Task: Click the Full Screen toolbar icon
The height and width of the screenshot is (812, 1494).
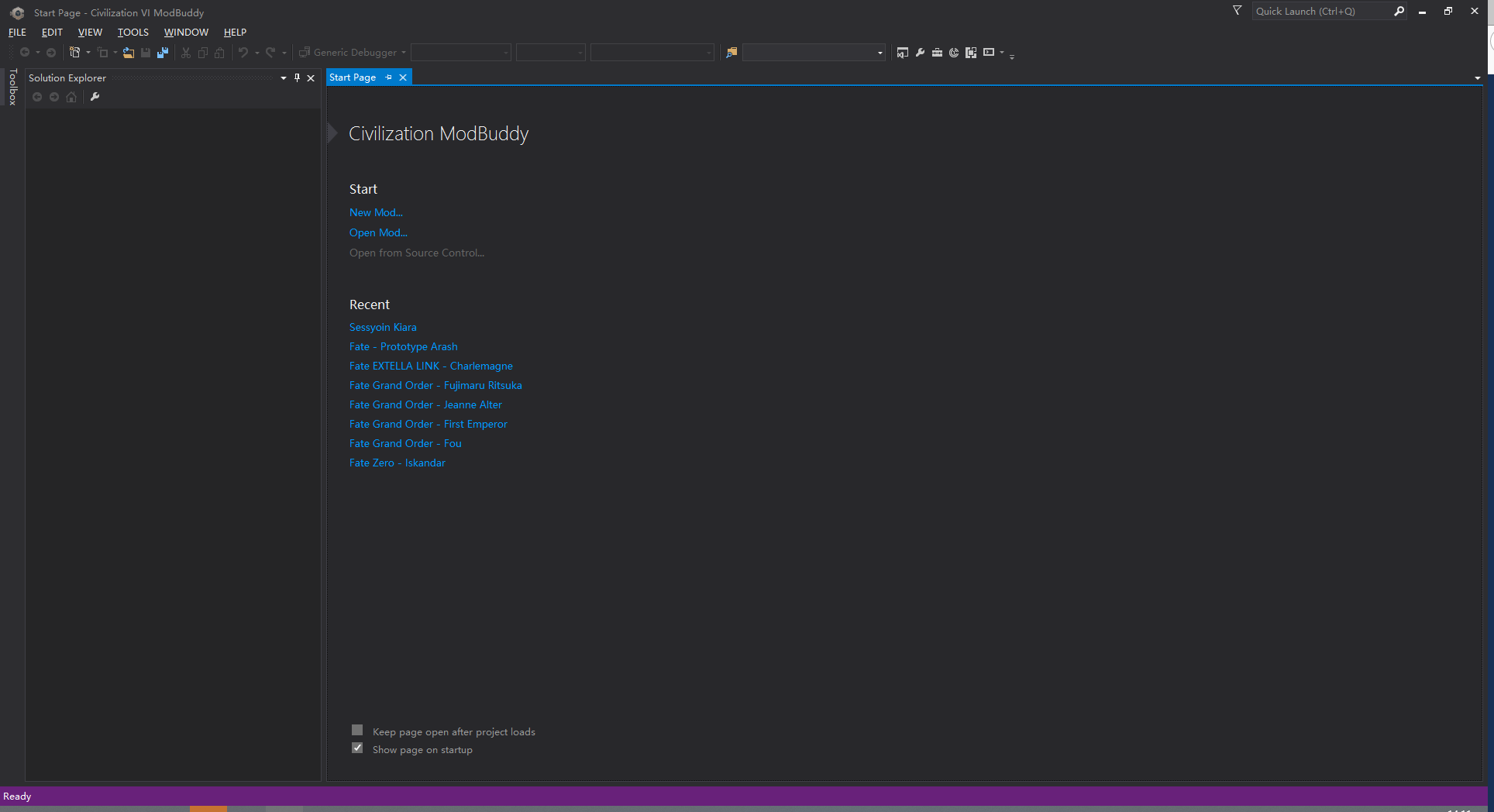Action: (x=971, y=53)
